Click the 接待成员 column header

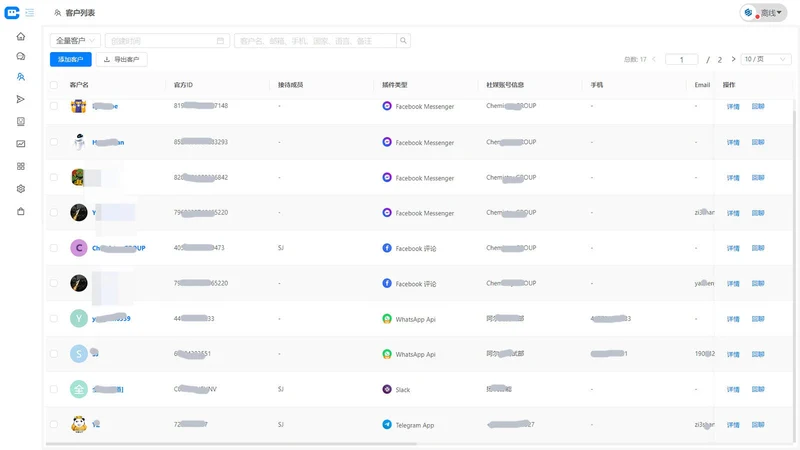(x=290, y=85)
